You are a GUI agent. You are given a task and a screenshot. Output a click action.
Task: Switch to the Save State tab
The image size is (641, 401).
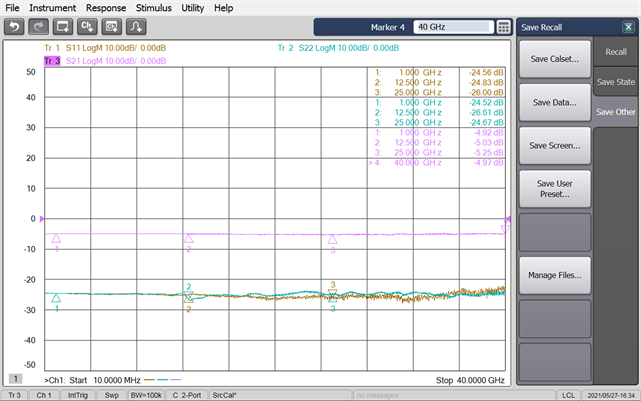coord(616,82)
